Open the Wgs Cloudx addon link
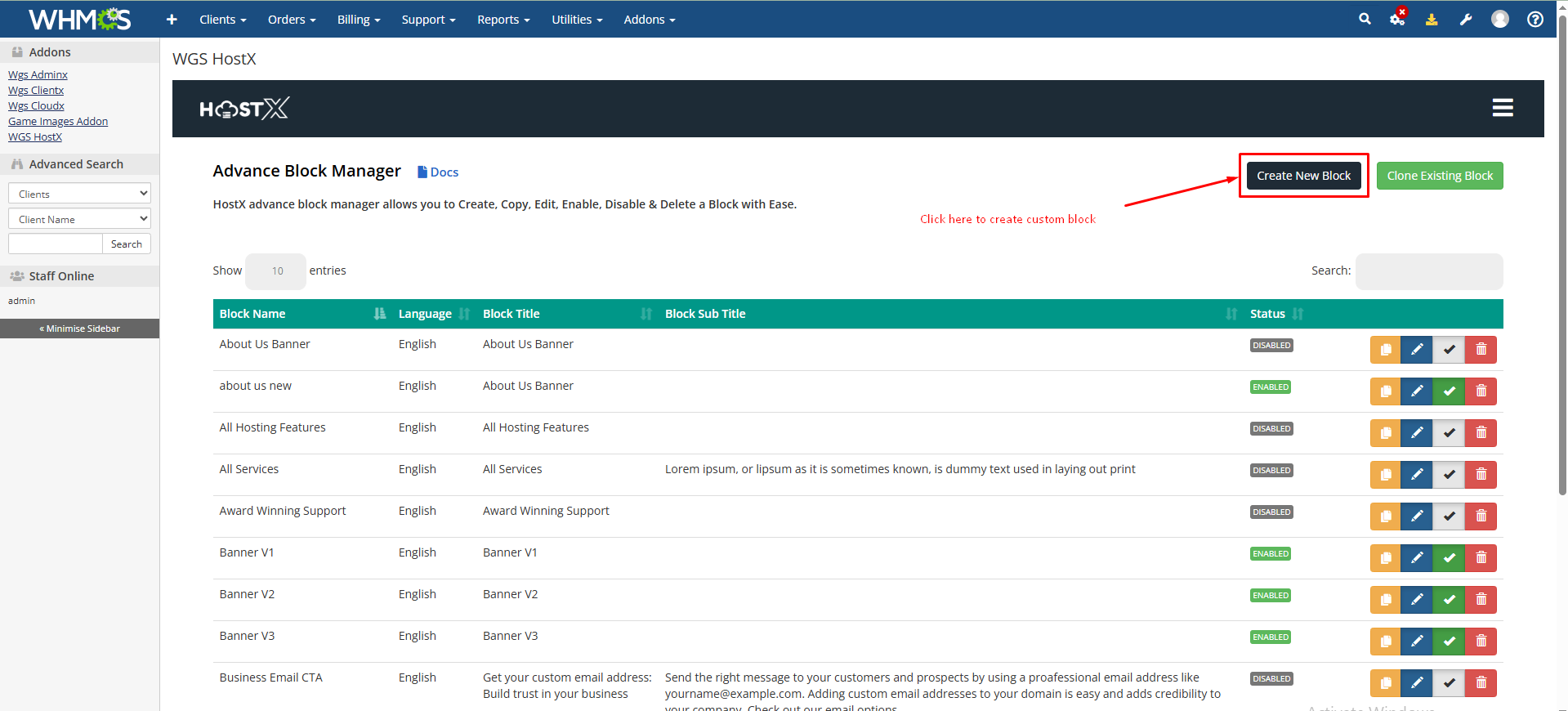This screenshot has height=711, width=1568. tap(36, 106)
